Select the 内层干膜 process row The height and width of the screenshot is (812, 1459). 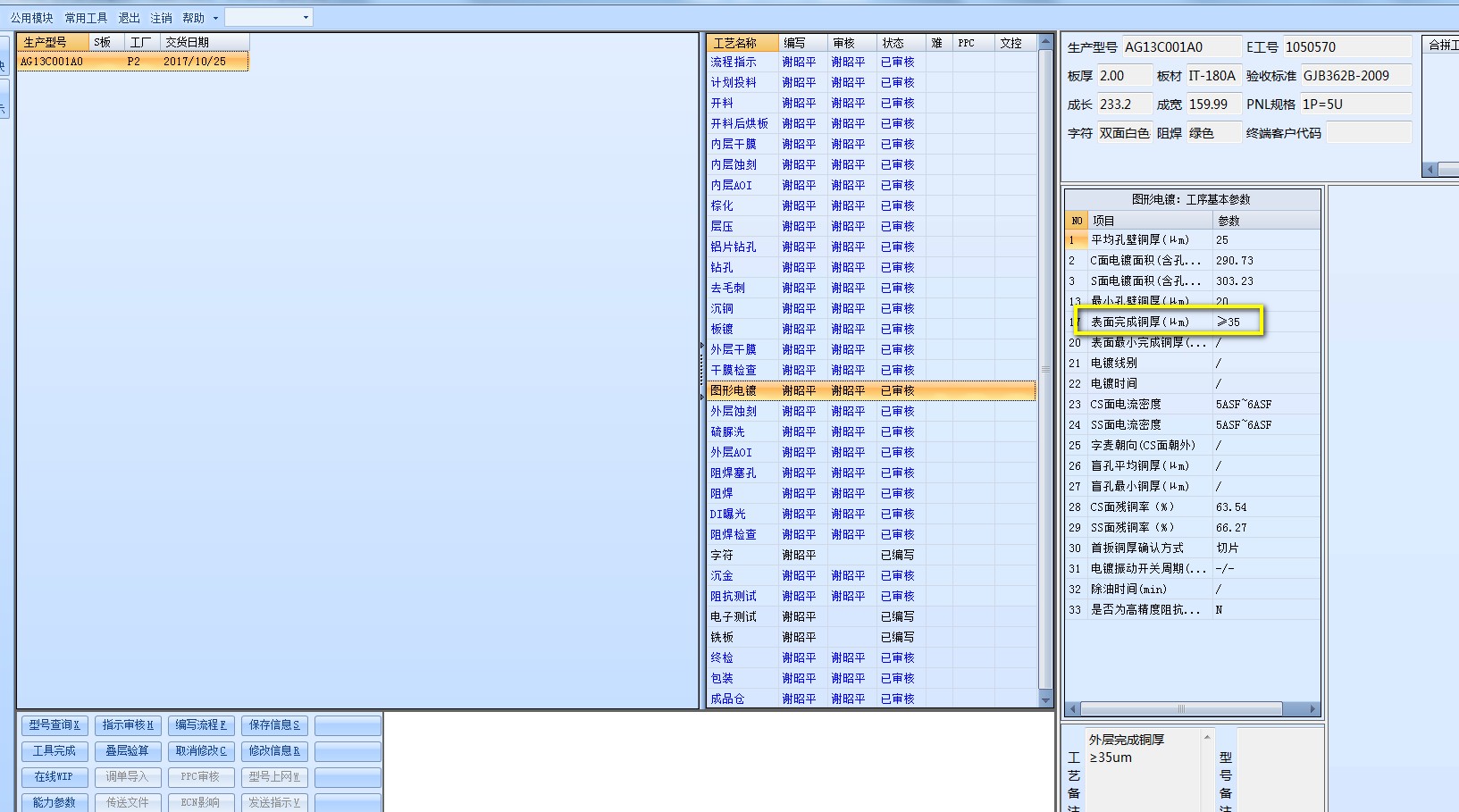click(871, 145)
